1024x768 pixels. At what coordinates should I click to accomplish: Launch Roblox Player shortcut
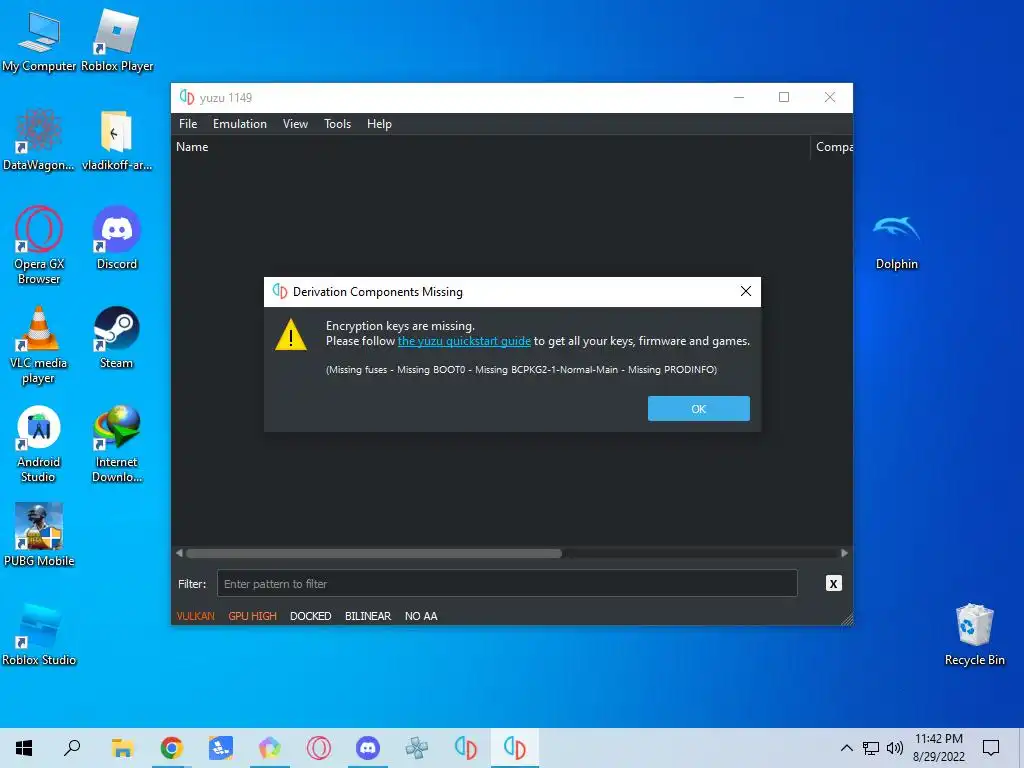(x=117, y=40)
